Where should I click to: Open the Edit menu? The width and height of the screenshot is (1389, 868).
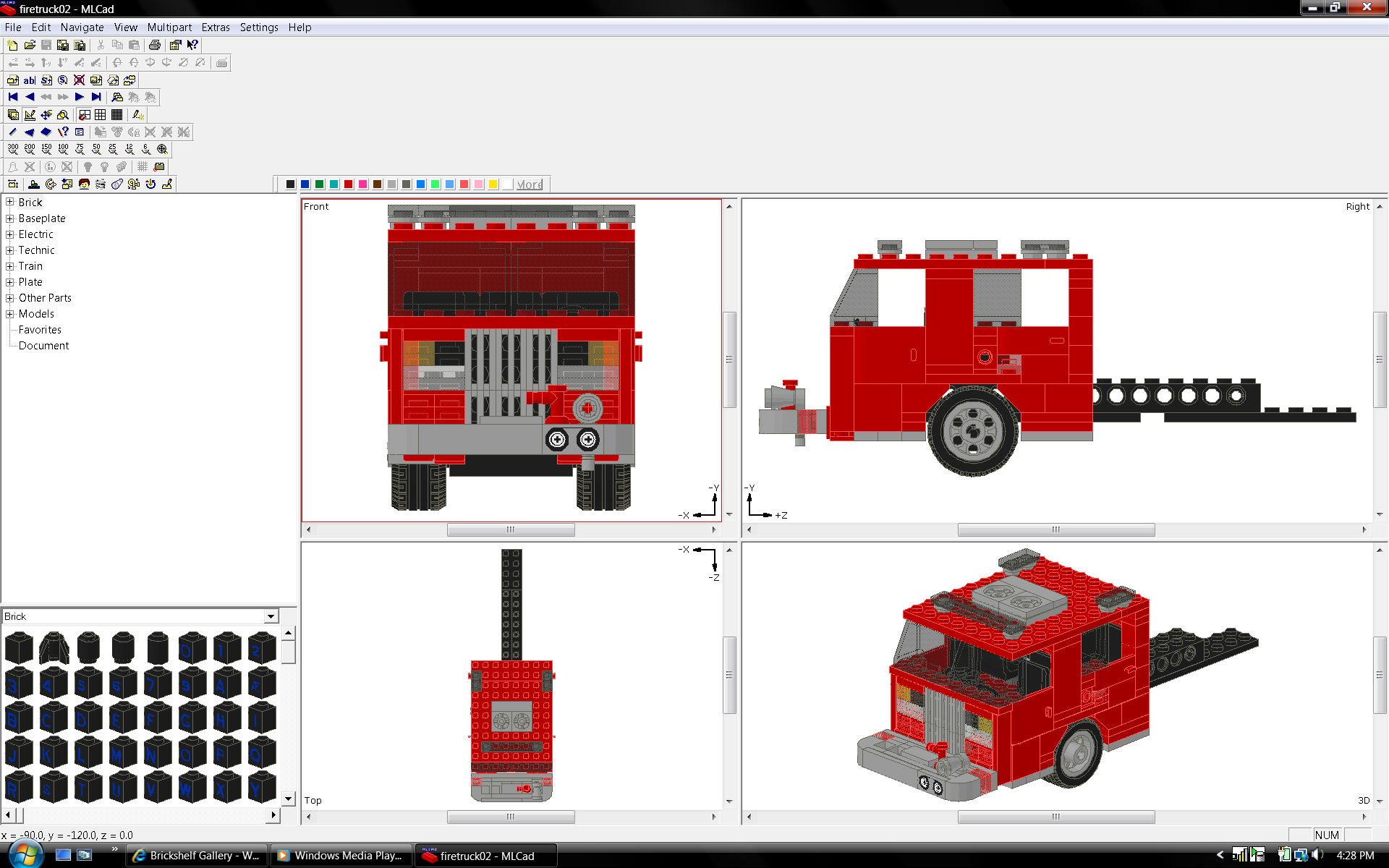point(41,27)
